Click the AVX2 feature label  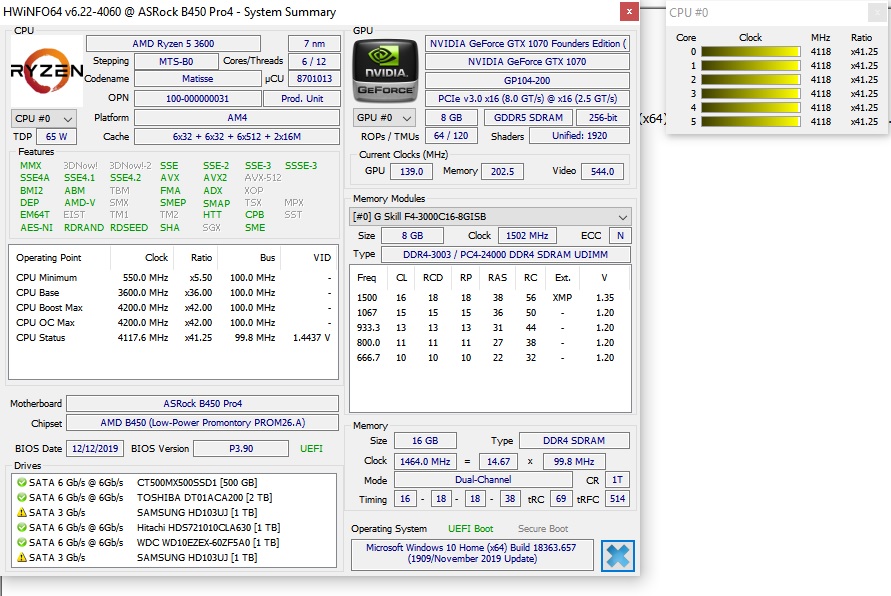pyautogui.click(x=215, y=178)
